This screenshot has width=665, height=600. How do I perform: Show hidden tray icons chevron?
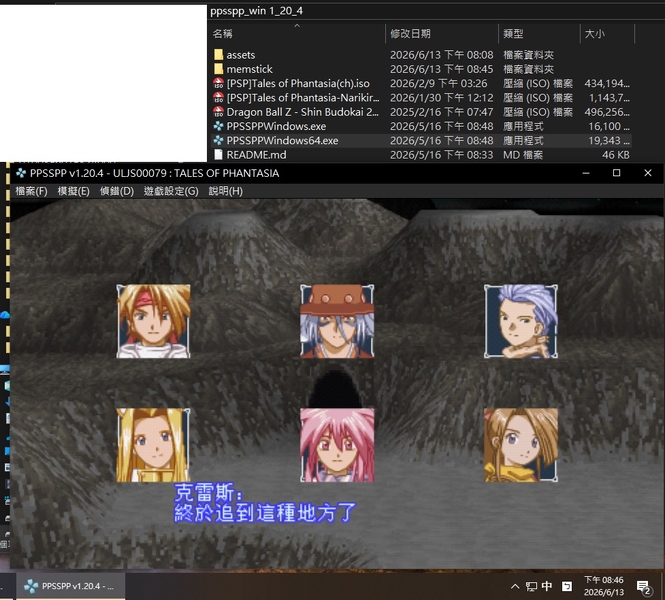tap(515, 586)
